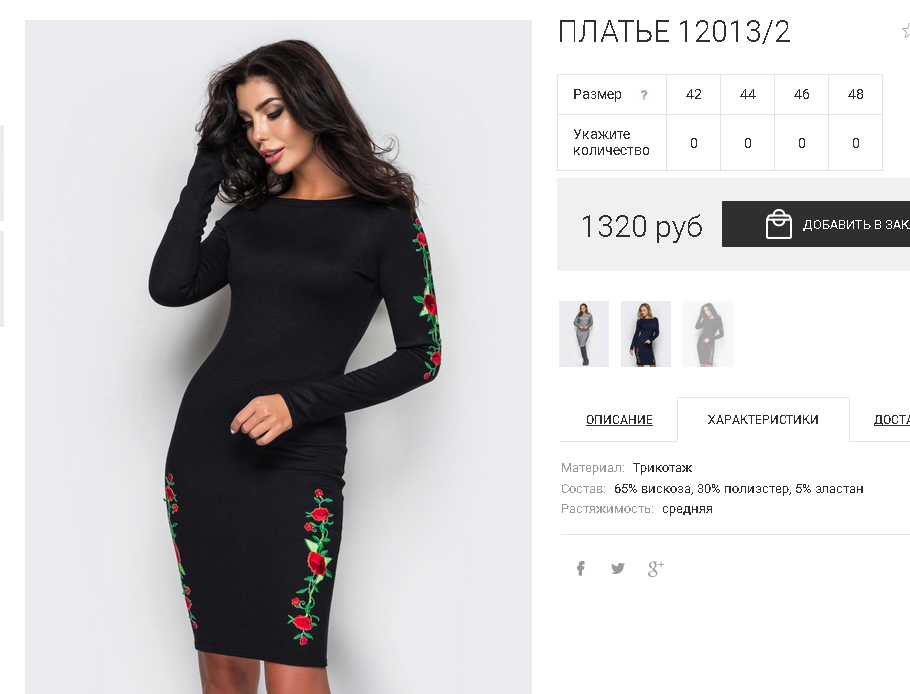The height and width of the screenshot is (694, 910).
Task: Select the navy blue dress thumbnail
Action: click(646, 334)
